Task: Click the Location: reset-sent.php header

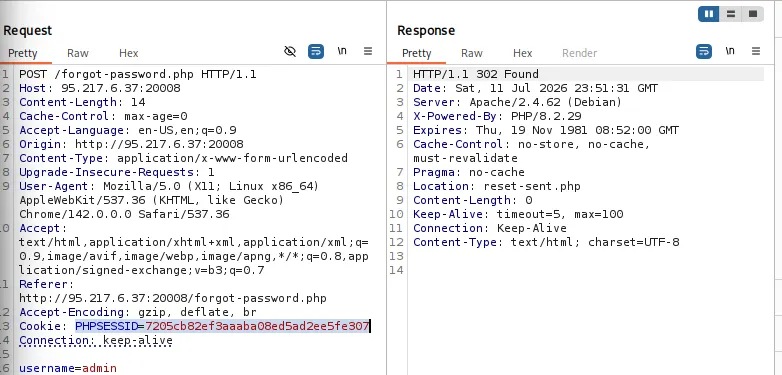Action: coord(497,186)
